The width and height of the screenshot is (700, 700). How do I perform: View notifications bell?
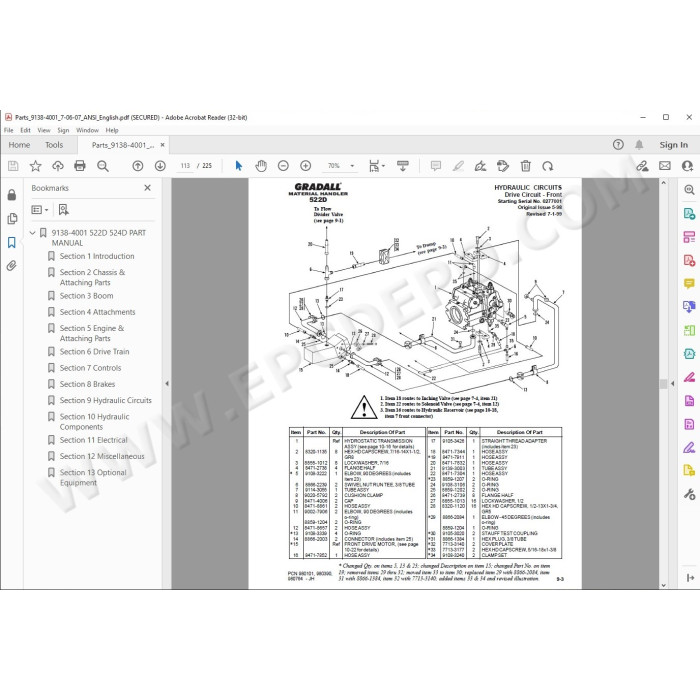coord(639,145)
